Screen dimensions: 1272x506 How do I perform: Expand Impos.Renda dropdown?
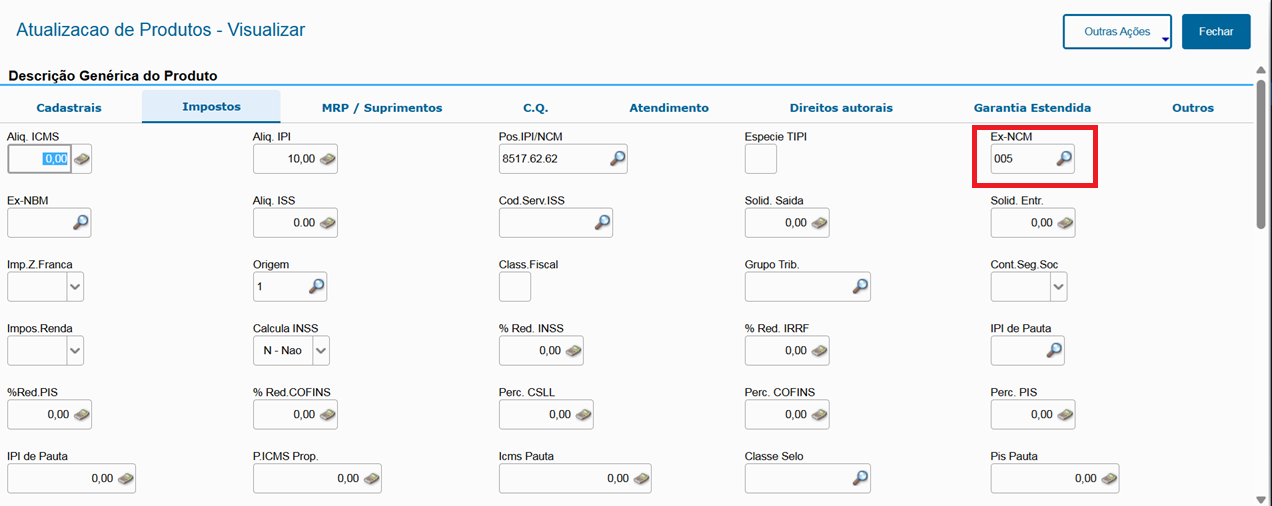[75, 351]
